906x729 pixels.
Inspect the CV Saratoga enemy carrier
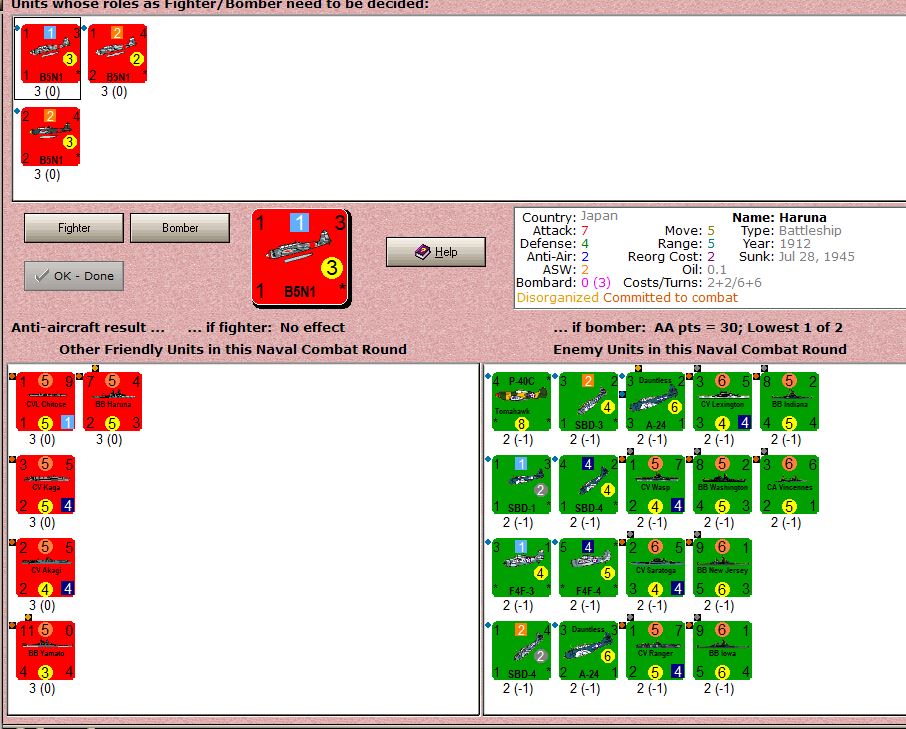pos(655,568)
